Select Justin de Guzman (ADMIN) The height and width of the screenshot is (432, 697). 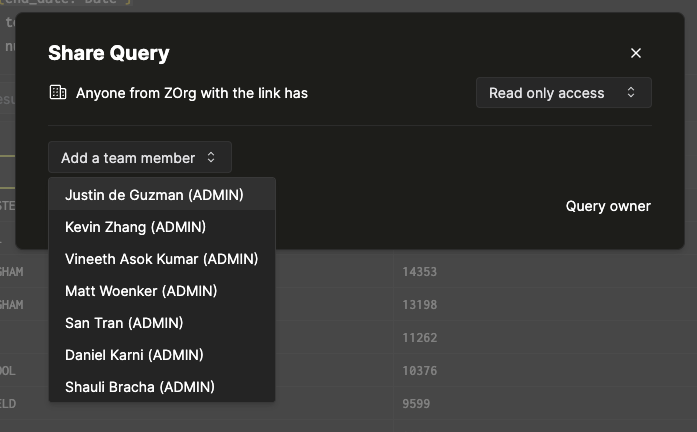[154, 195]
